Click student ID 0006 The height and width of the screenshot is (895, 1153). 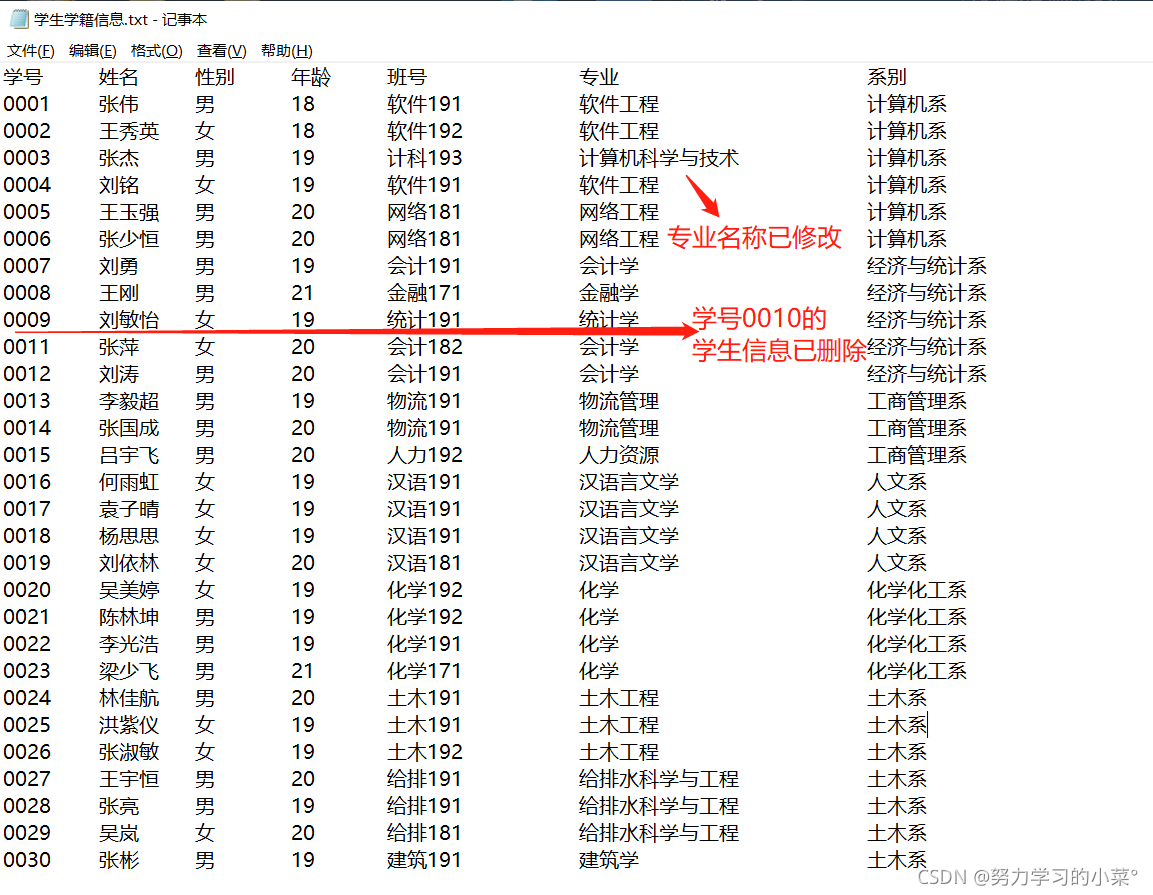[27, 239]
